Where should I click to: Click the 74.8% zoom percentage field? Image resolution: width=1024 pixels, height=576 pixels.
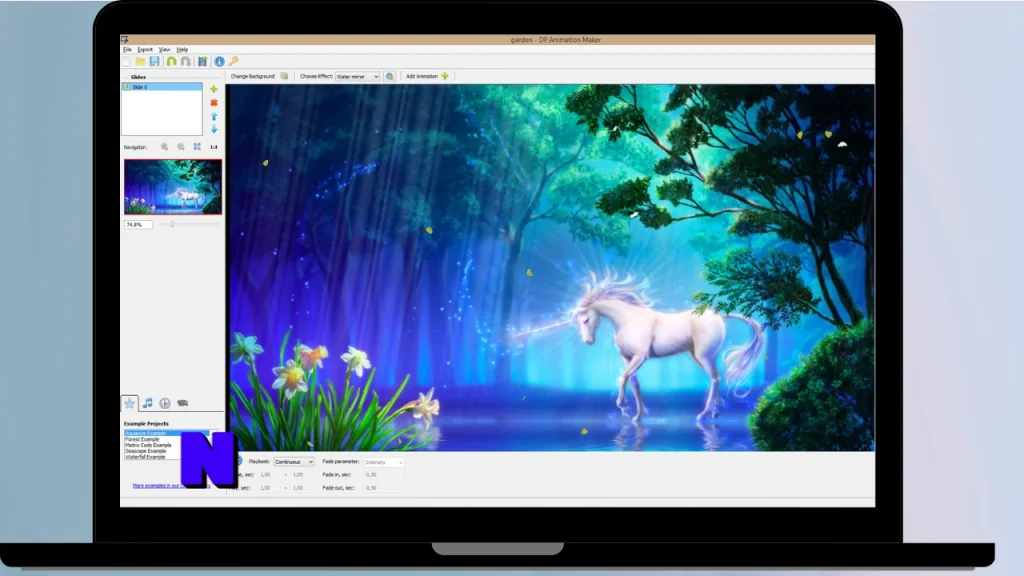(138, 225)
